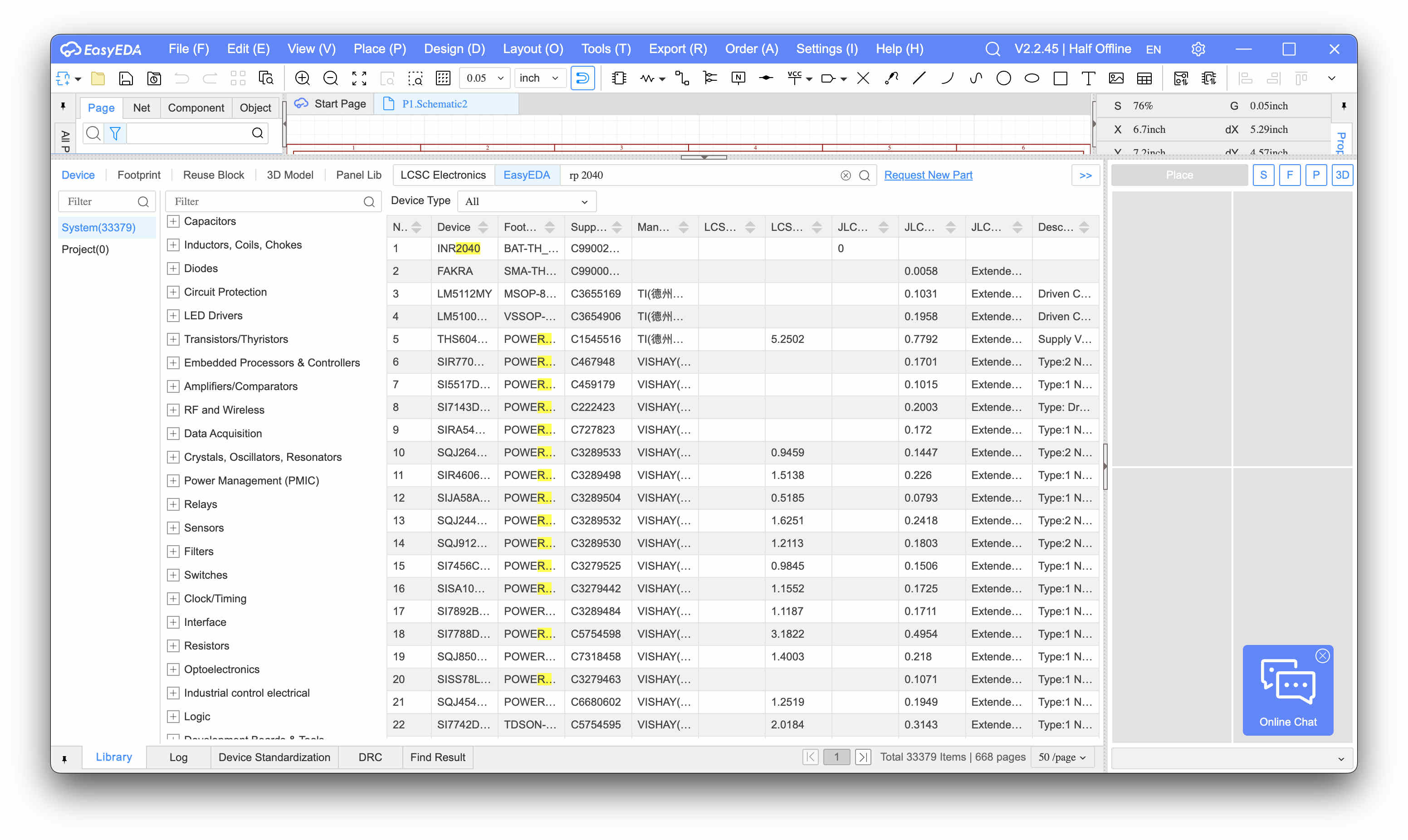Select the Text tool icon
1408x840 pixels.
coord(1088,78)
